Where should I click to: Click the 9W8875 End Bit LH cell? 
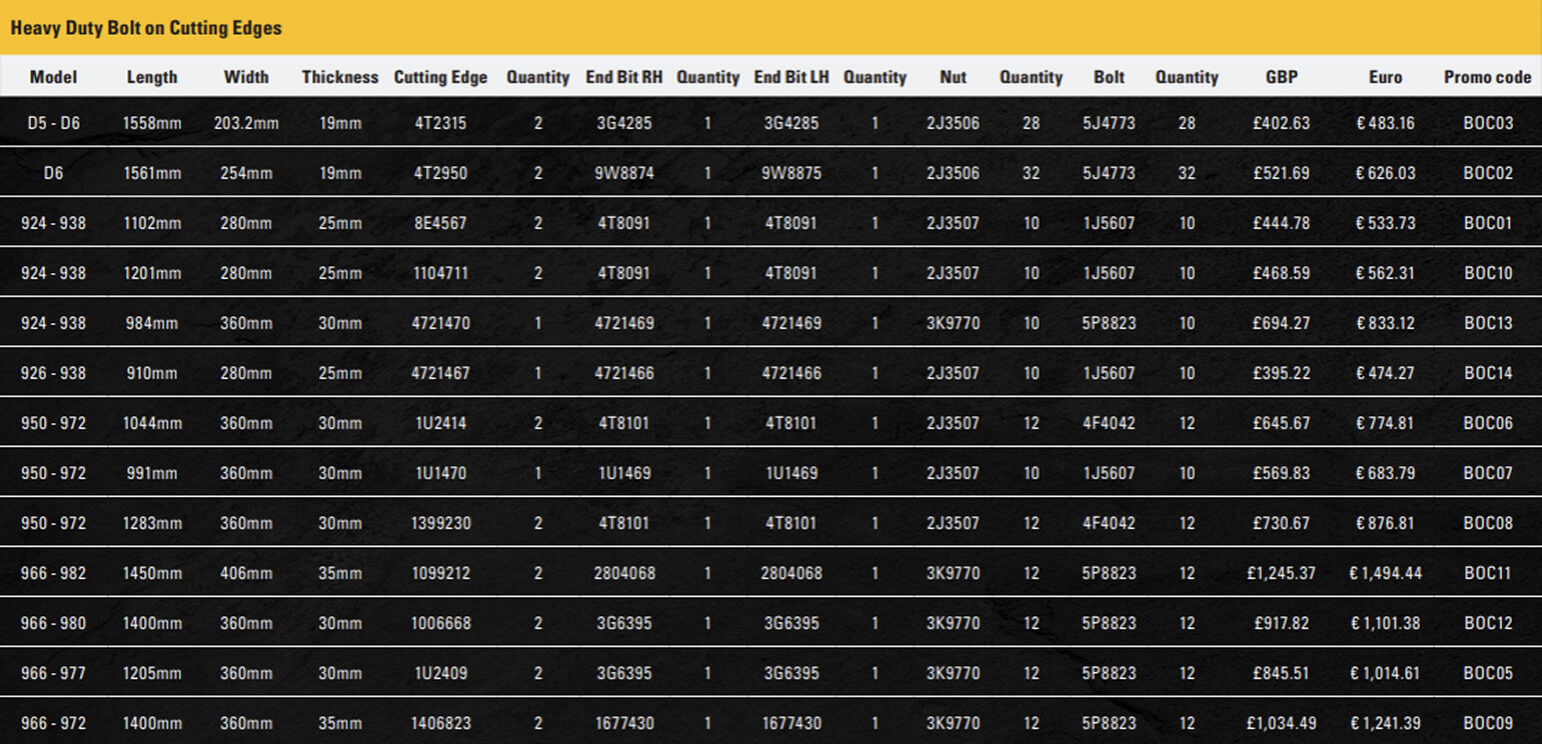[x=791, y=173]
